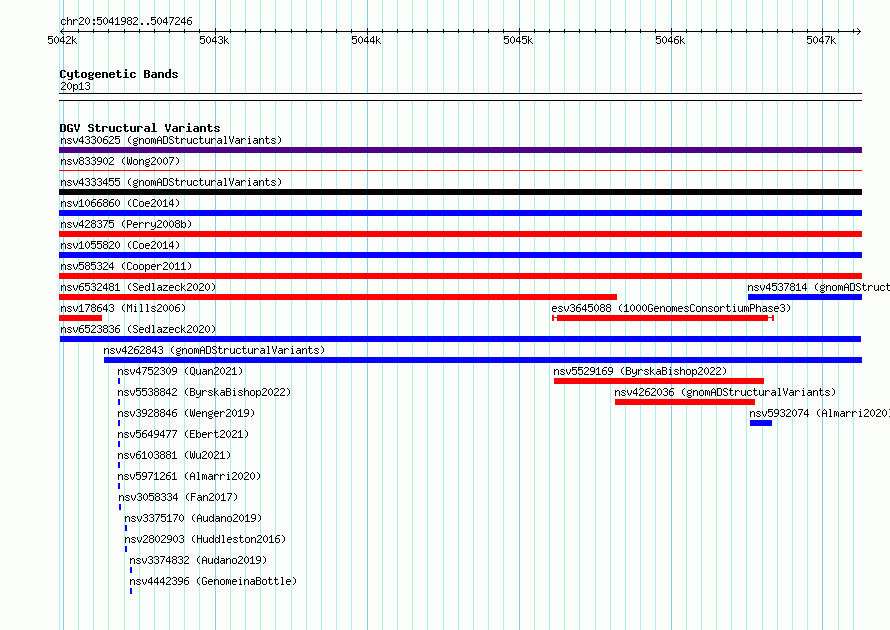
Task: Open nsv5649477 (Ebert2021) label
Action: click(183, 434)
